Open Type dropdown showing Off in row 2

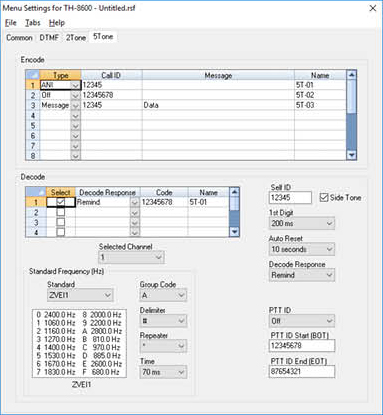(x=76, y=95)
